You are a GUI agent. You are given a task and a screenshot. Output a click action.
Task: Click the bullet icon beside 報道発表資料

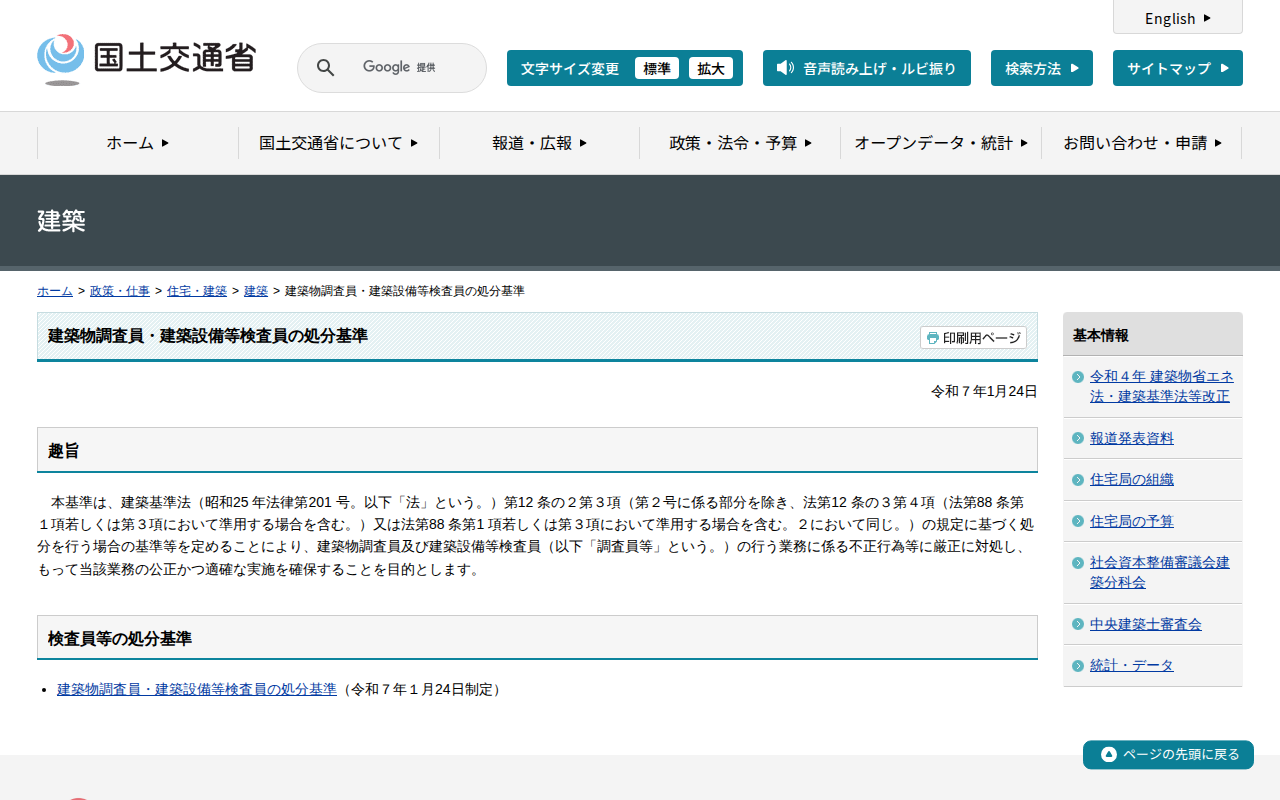coord(1078,438)
